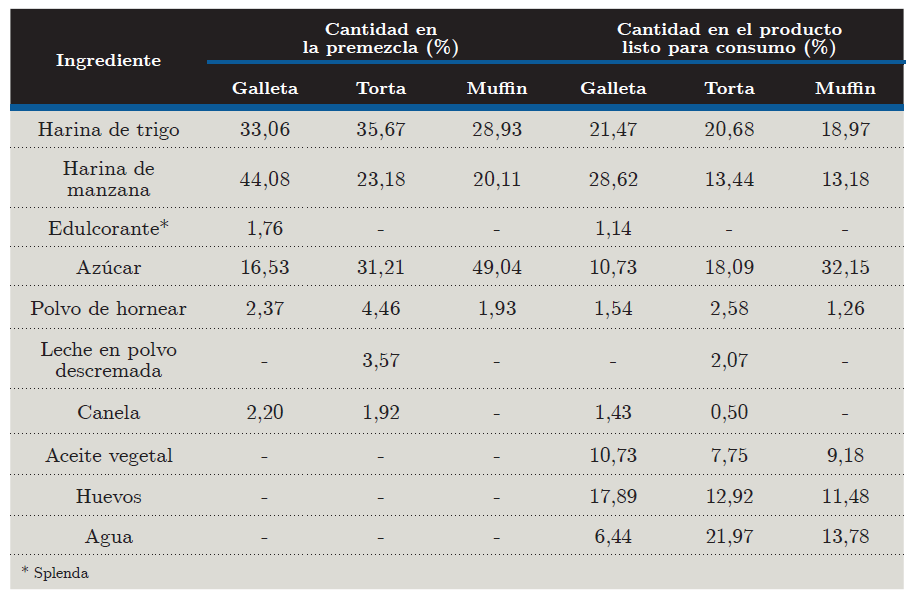Select the "Canela" ingredient label
This screenshot has width=912, height=597.
coord(108,412)
